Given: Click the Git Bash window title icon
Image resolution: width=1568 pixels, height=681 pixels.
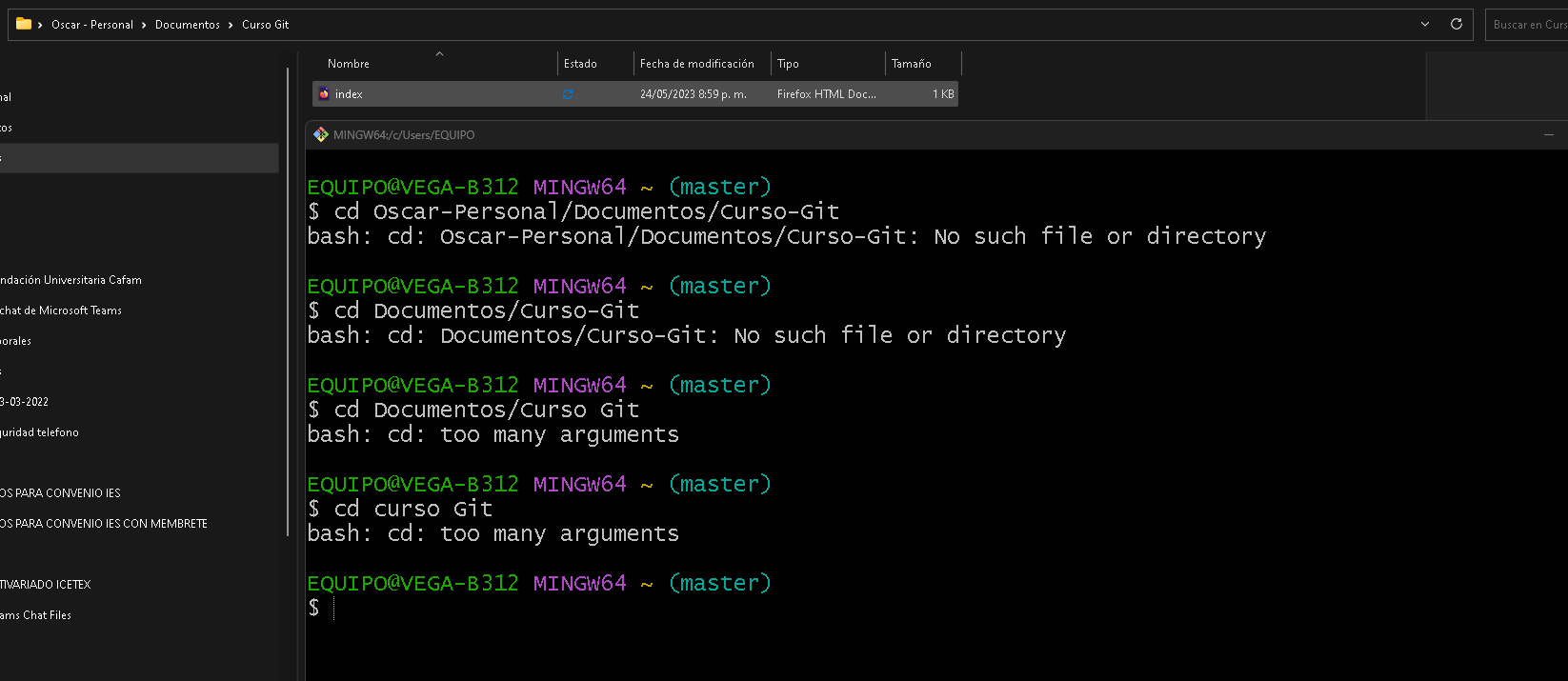Looking at the screenshot, I should pos(321,135).
